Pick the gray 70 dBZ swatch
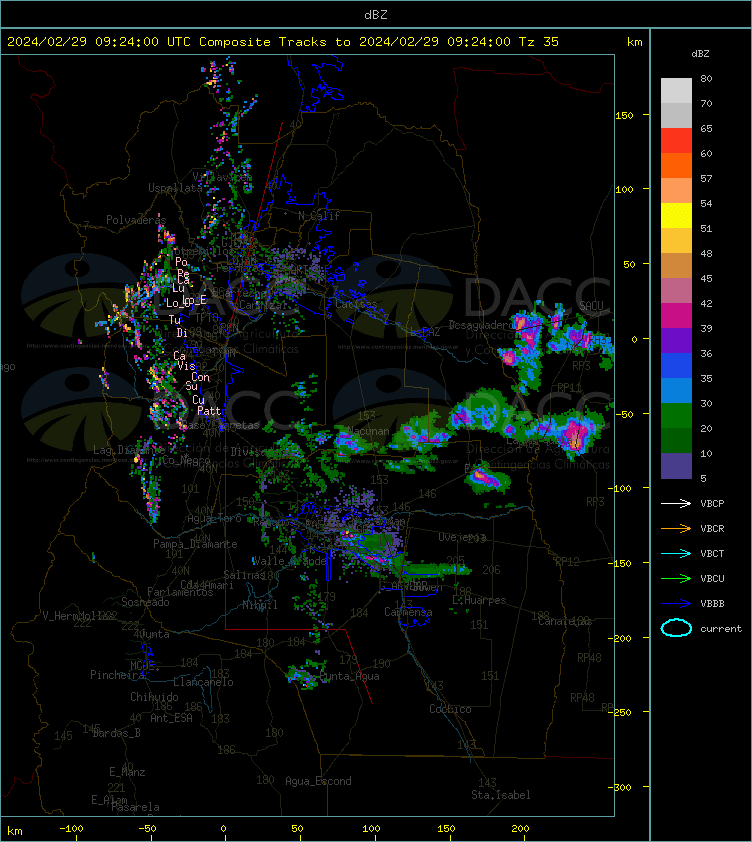752x842 pixels. [676, 115]
